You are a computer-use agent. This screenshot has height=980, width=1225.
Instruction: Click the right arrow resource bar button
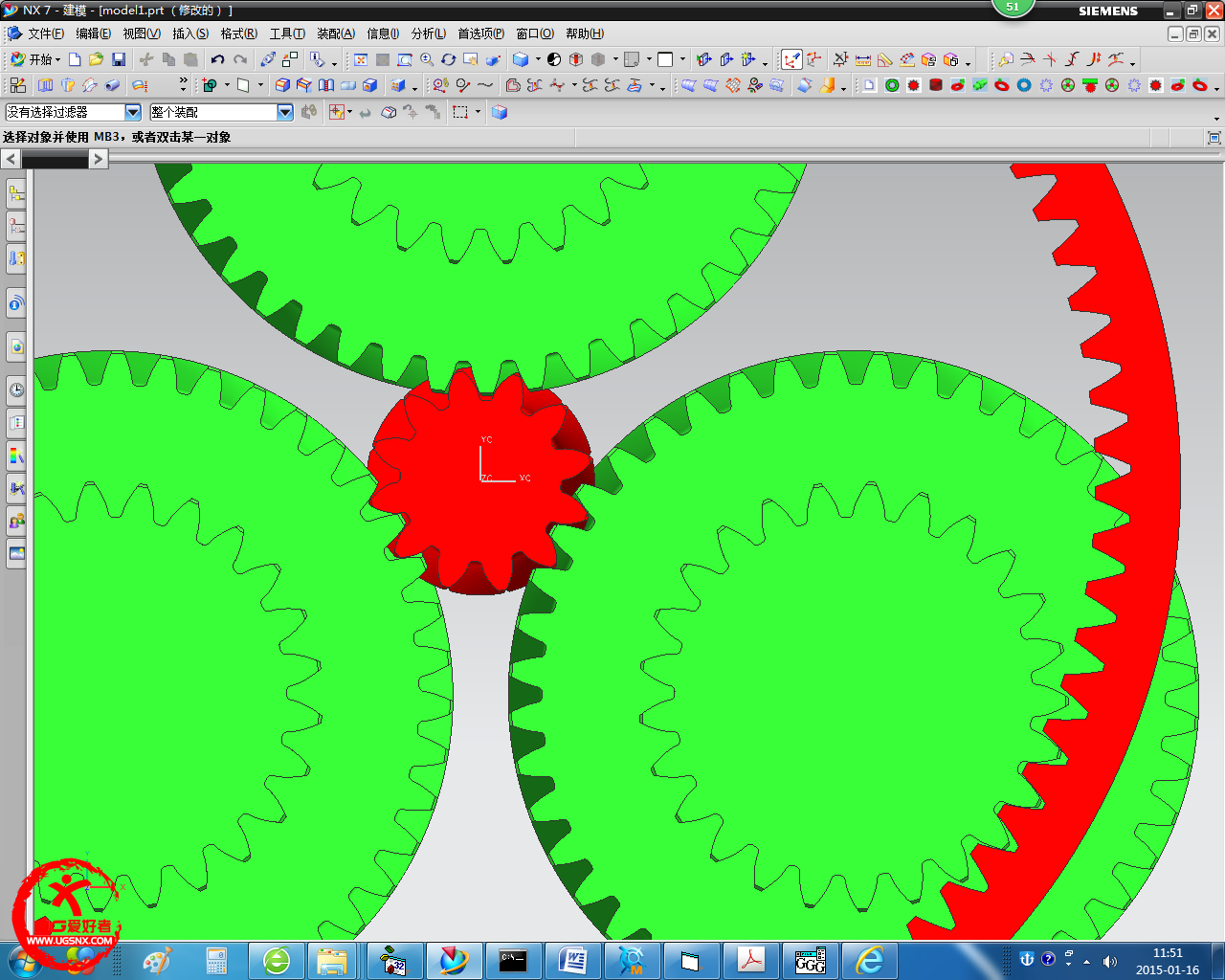coord(99,159)
